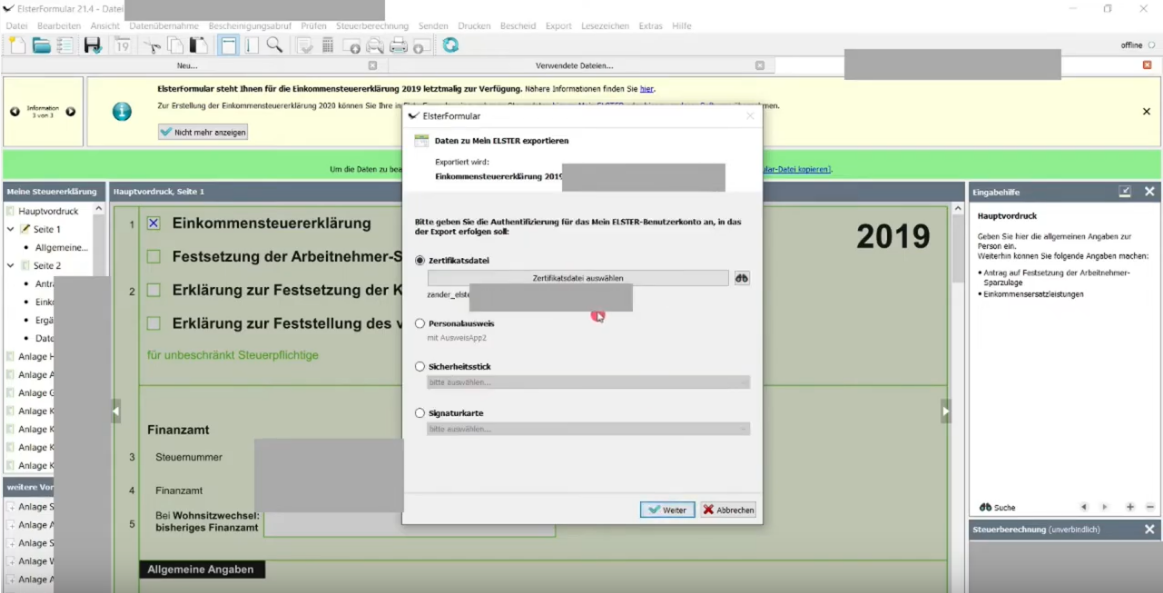Collapse the Seite 1 tree node
The height and width of the screenshot is (593, 1163).
tap(11, 229)
